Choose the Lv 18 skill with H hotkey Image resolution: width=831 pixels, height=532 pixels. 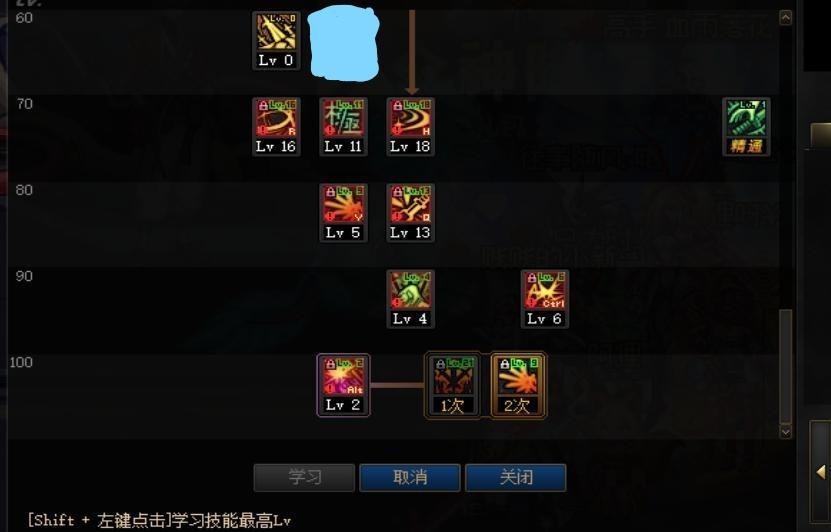point(411,127)
